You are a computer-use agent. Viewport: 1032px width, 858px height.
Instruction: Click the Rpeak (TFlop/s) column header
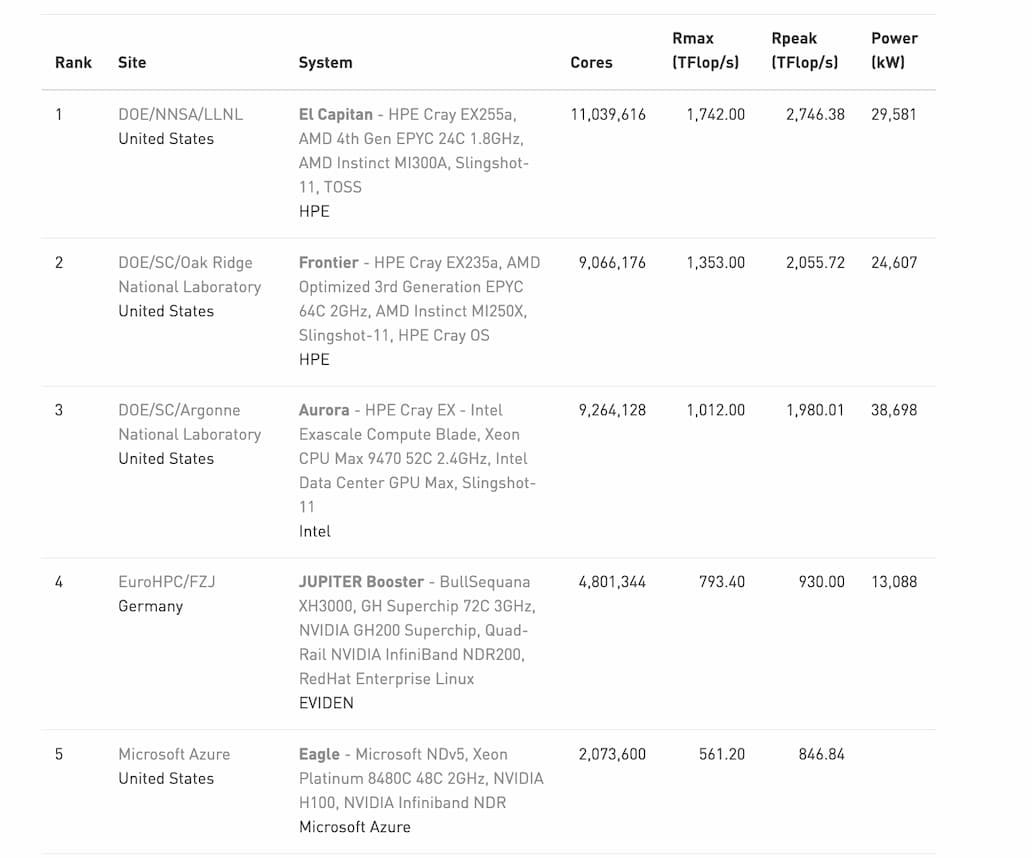(805, 50)
